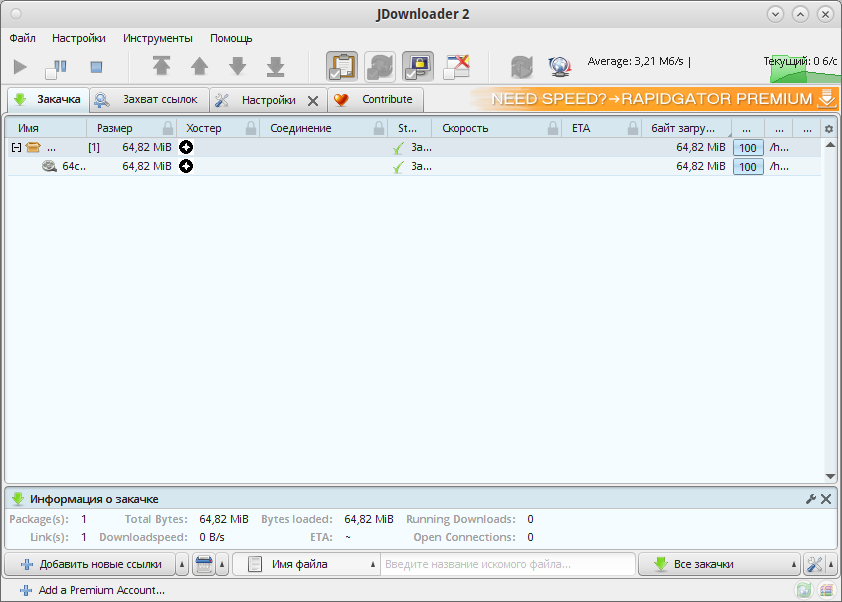The height and width of the screenshot is (602, 842).
Task: Click the speed graph in toolbar
Action: [x=804, y=68]
